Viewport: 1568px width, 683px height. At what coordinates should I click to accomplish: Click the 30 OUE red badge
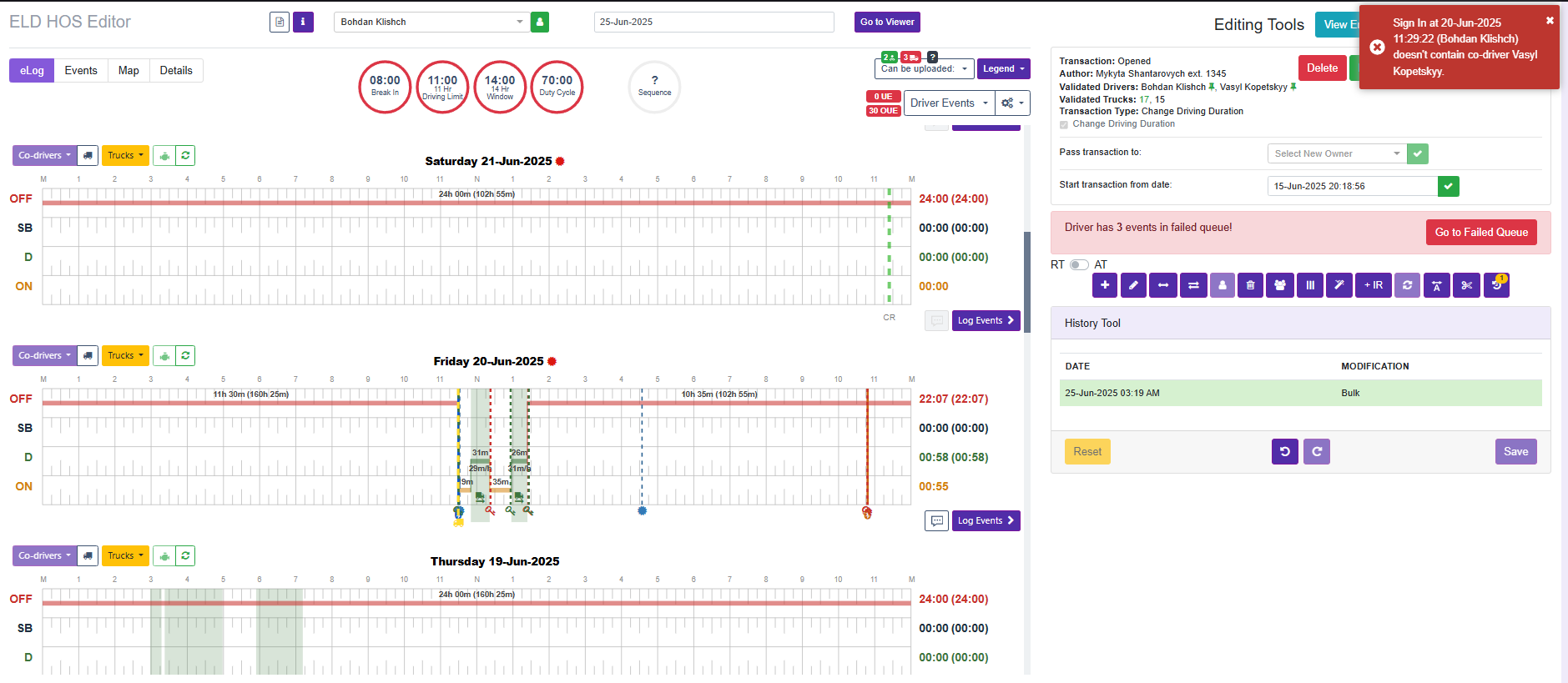tap(883, 111)
